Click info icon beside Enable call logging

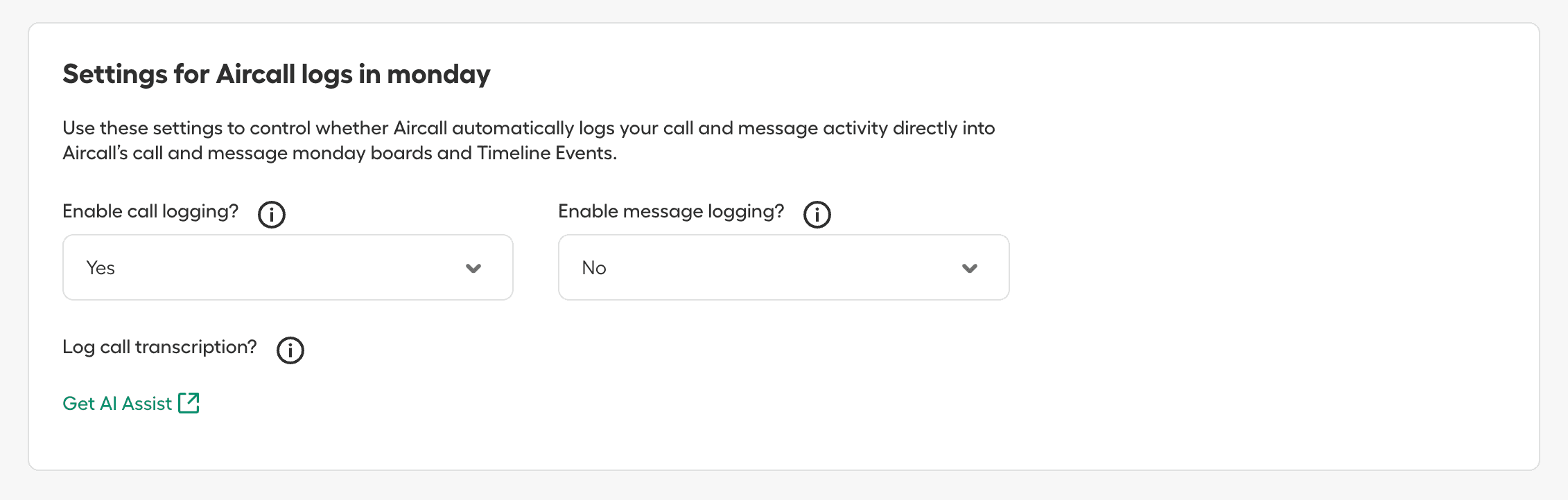click(272, 215)
